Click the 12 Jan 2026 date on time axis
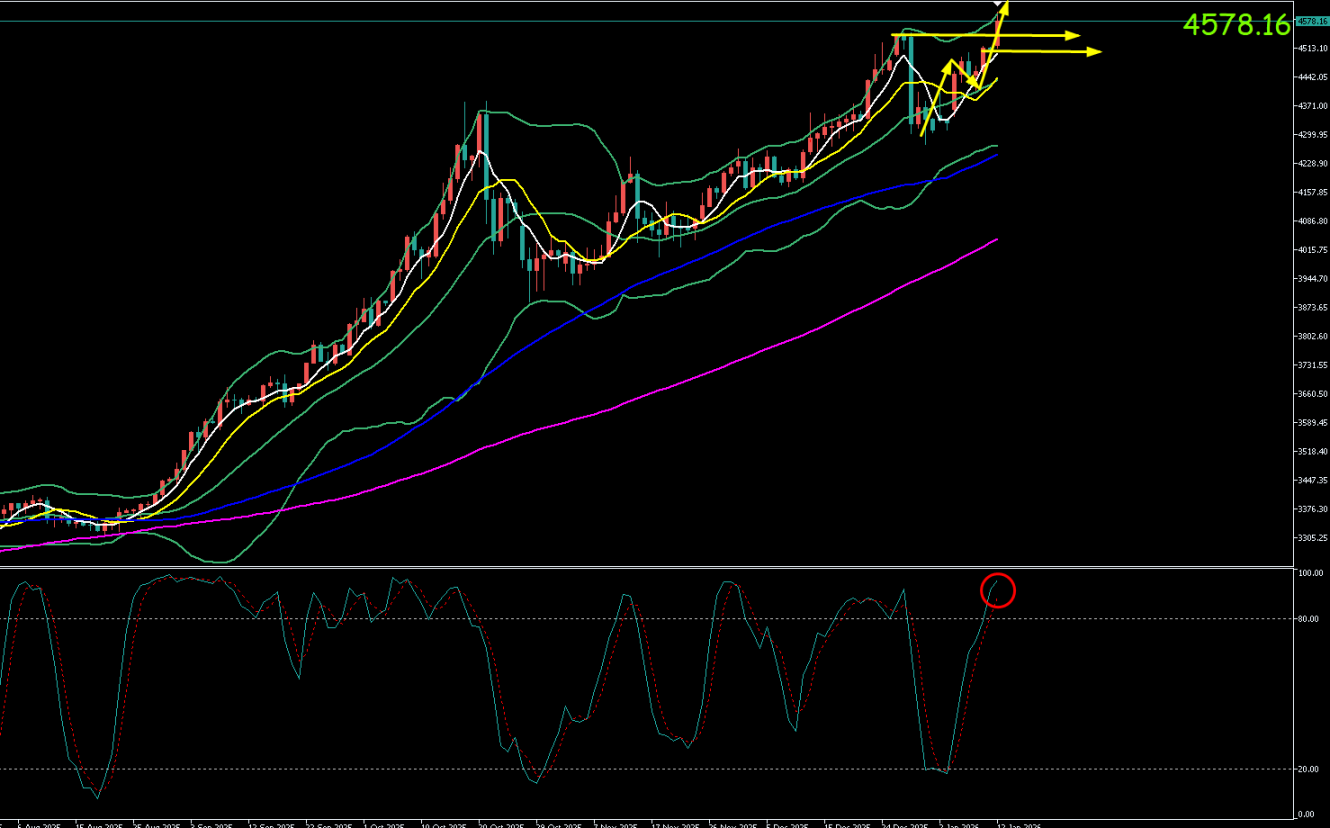1330x828 pixels. [x=1020, y=825]
